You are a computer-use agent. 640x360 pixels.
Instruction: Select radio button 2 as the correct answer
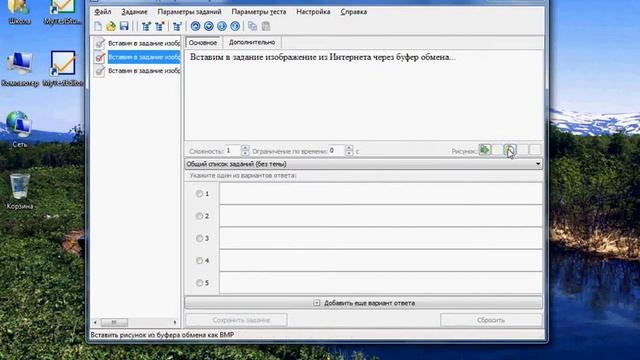199,216
